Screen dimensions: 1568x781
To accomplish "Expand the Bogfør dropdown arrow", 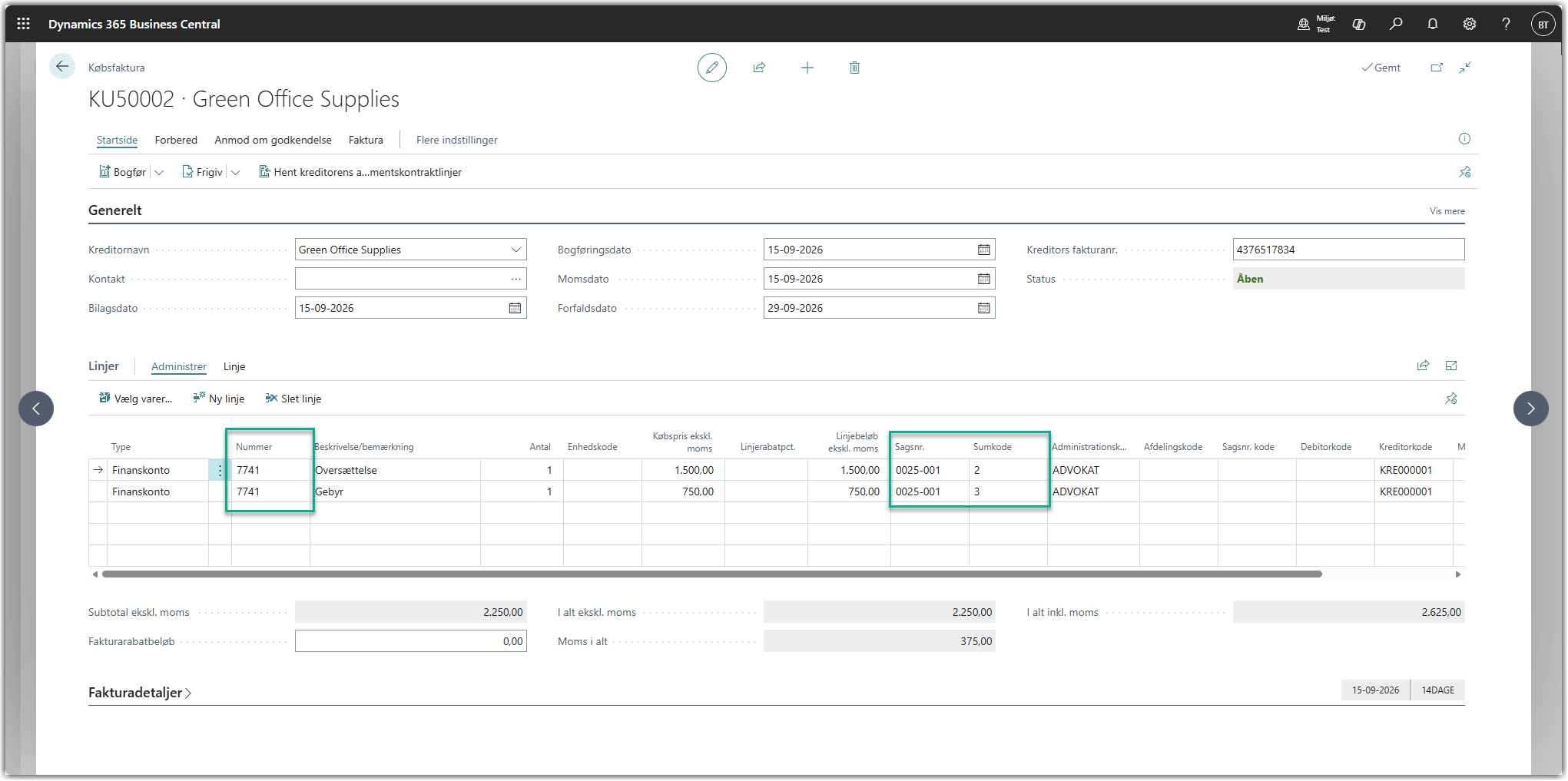I will [159, 173].
